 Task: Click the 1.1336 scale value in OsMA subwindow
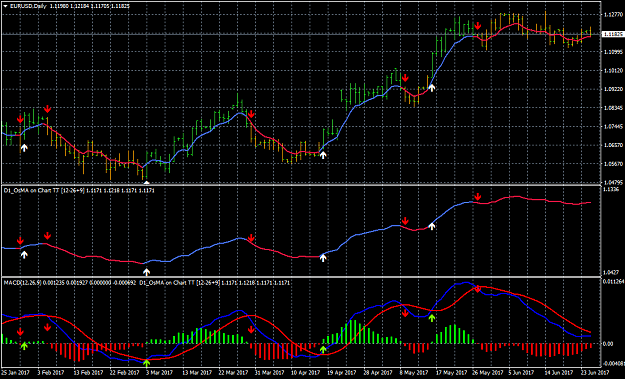click(611, 190)
